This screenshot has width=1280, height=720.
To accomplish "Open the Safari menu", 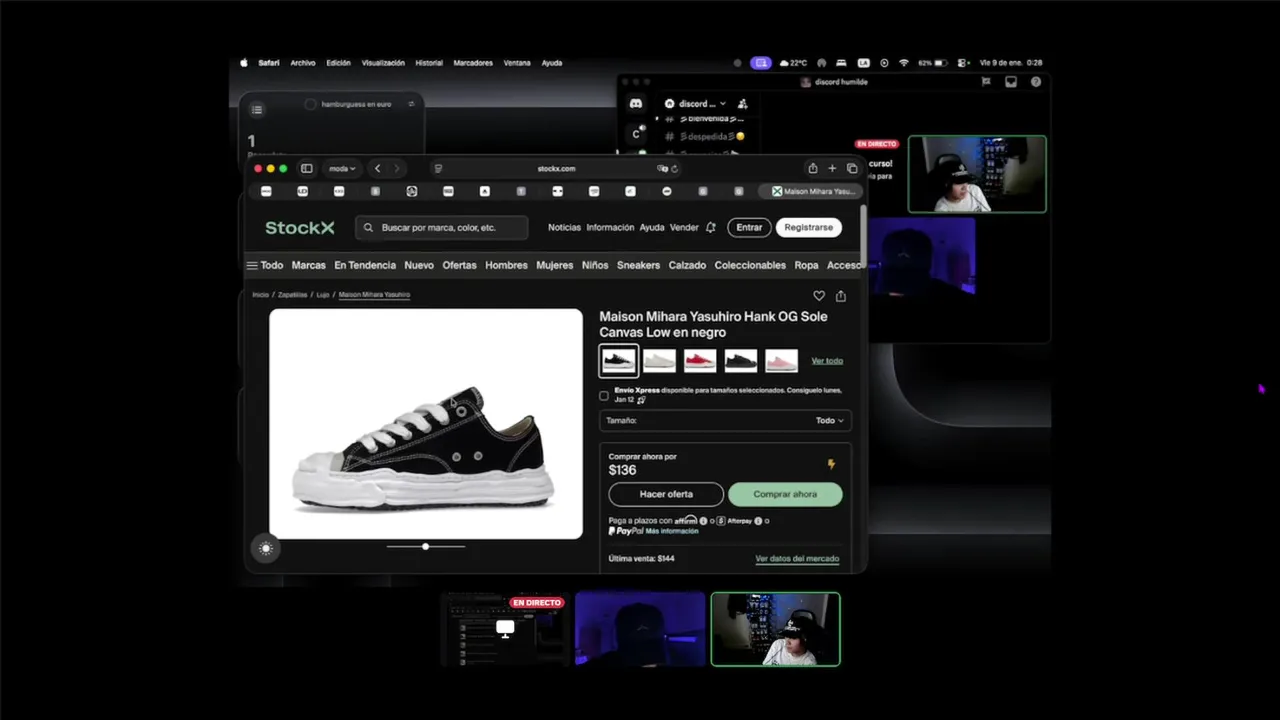I will pos(269,63).
